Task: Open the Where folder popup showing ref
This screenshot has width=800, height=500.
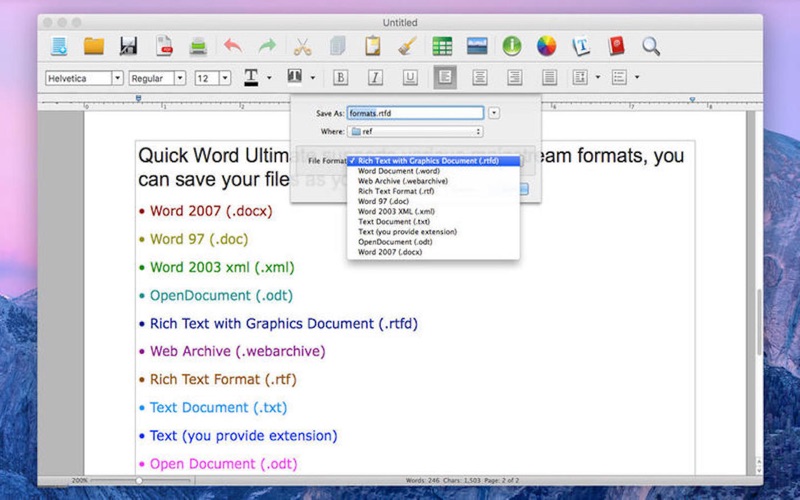Action: tap(415, 132)
